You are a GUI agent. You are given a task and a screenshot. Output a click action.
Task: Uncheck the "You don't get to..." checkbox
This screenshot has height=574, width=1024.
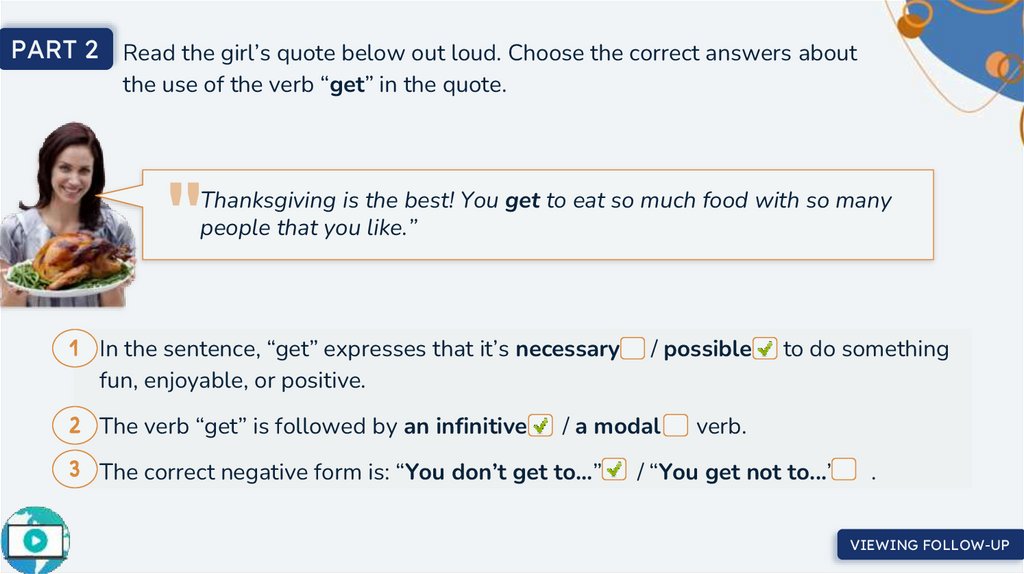click(x=614, y=470)
